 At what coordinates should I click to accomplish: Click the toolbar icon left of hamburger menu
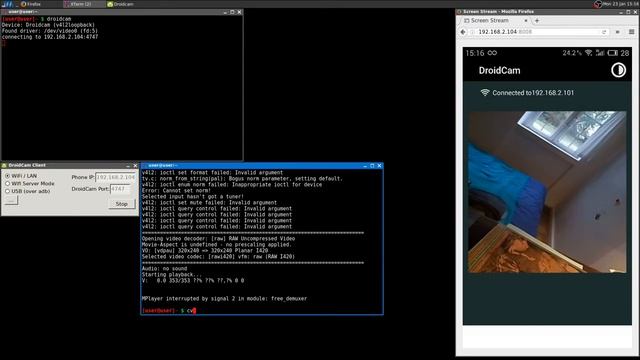pyautogui.click(x=618, y=32)
